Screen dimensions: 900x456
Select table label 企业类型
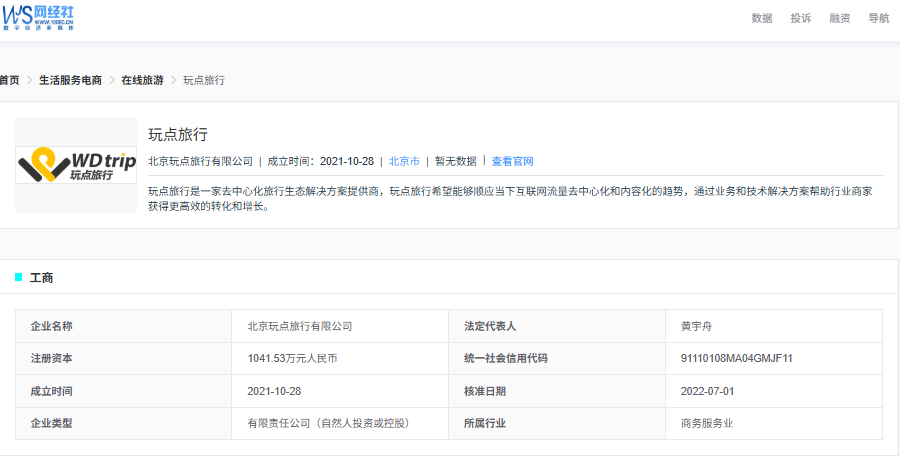(52, 423)
